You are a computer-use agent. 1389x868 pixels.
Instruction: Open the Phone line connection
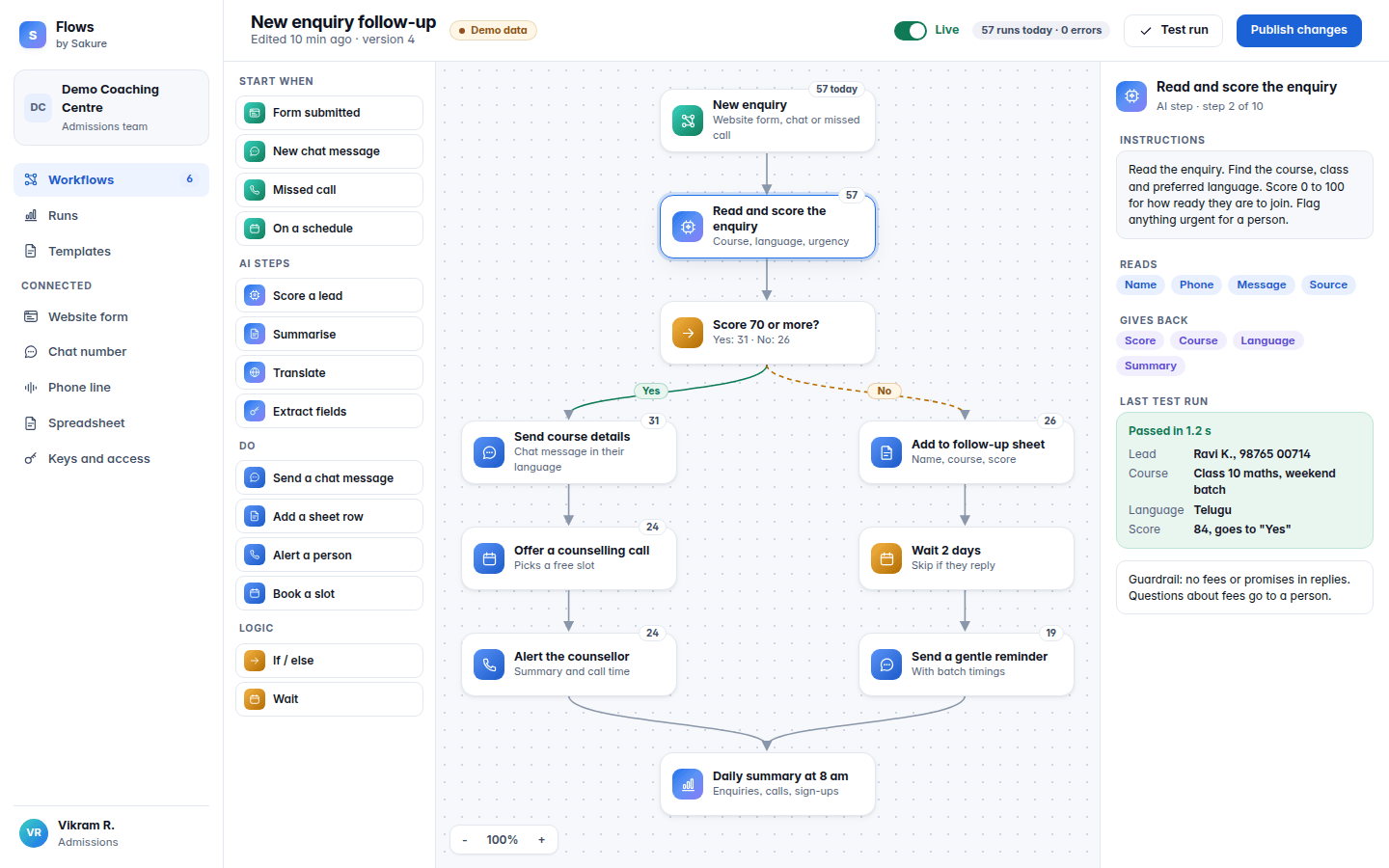click(x=111, y=387)
